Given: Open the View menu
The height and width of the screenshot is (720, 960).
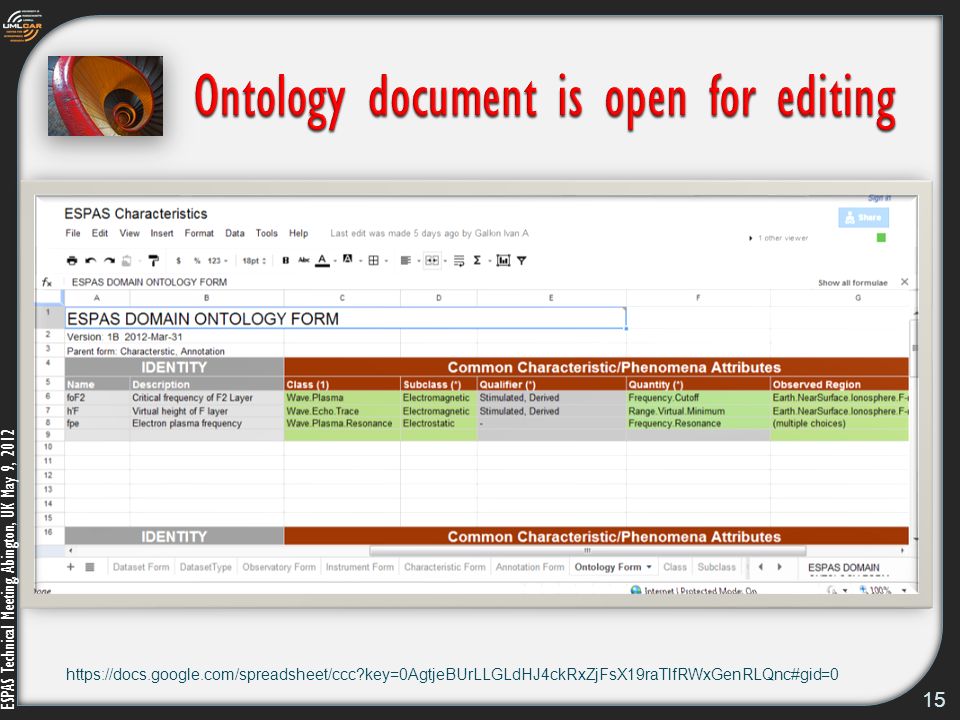Looking at the screenshot, I should pyautogui.click(x=129, y=233).
